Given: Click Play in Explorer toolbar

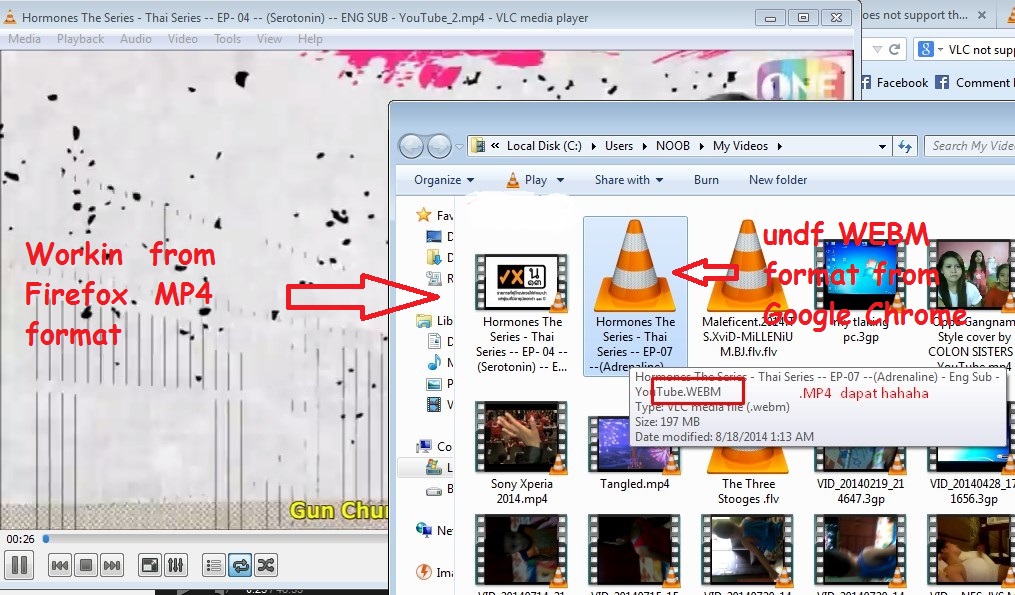Looking at the screenshot, I should coord(527,180).
